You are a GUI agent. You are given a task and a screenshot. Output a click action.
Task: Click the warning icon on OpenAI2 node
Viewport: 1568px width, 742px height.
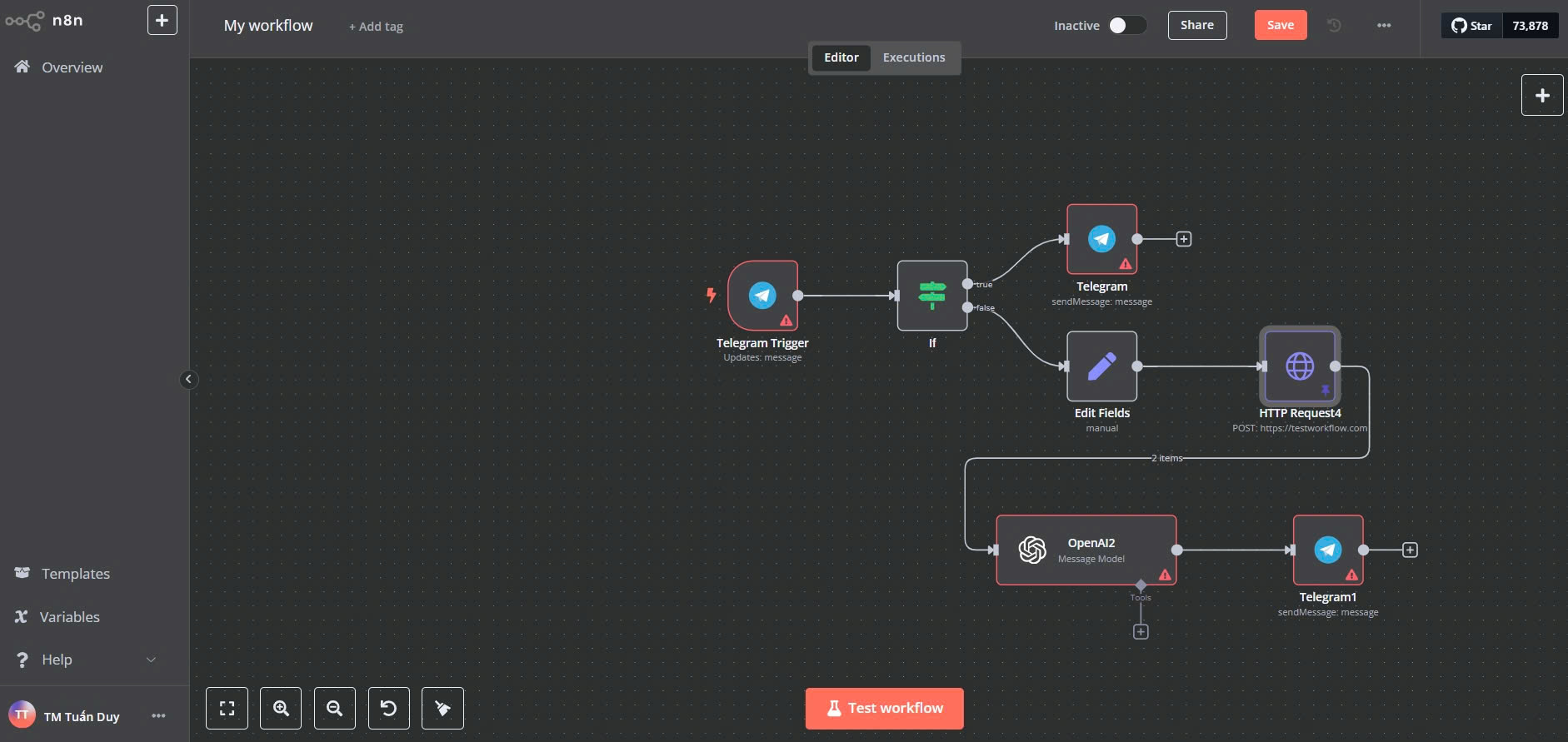tap(1165, 575)
